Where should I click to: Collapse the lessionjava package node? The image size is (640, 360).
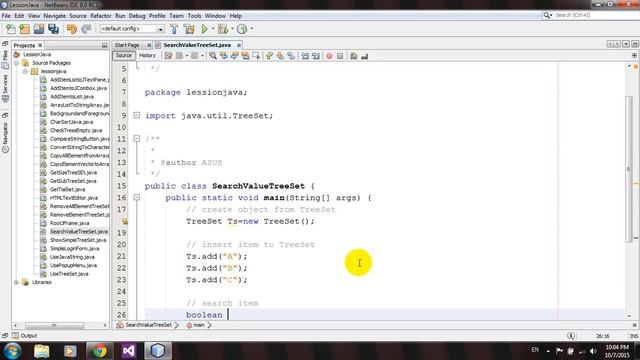click(x=25, y=71)
